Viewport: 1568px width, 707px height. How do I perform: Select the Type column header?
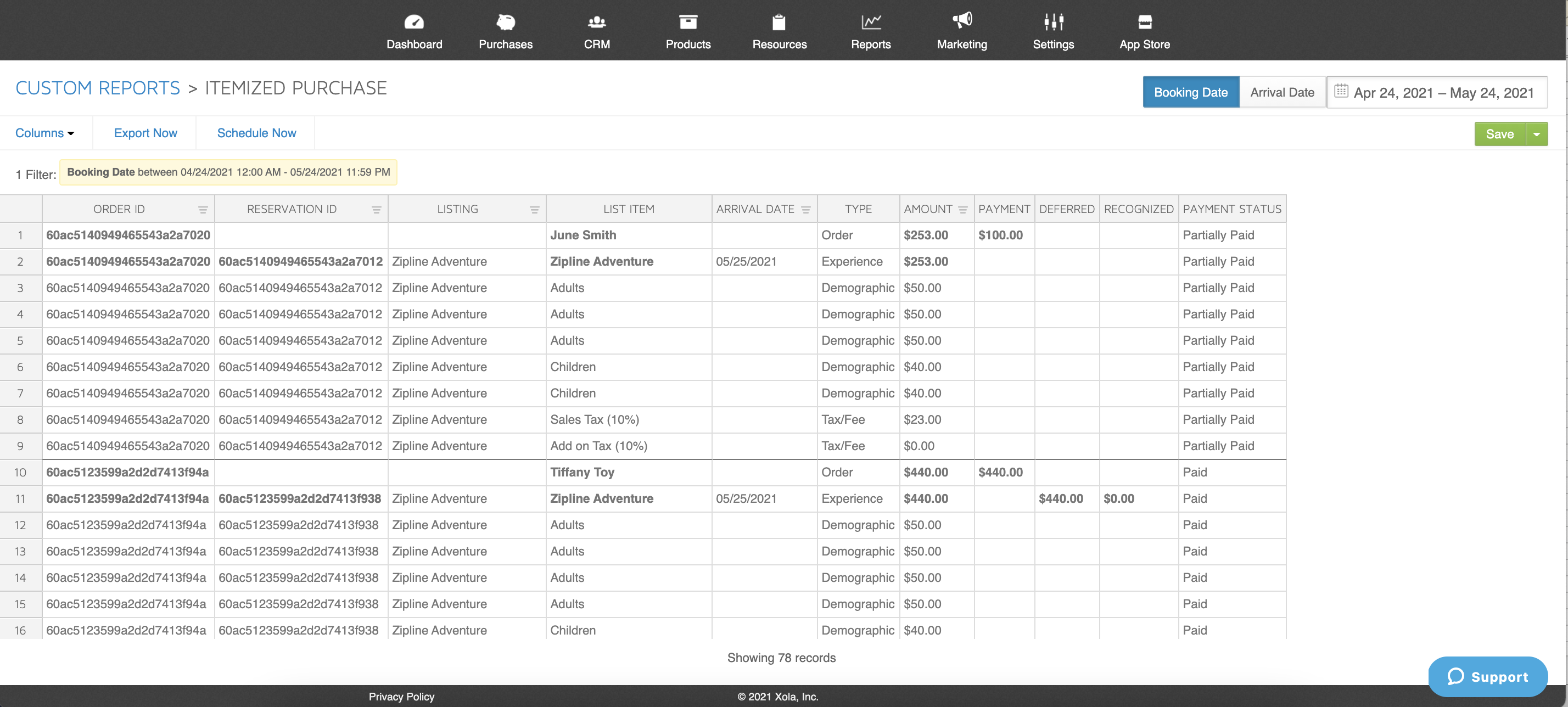point(858,209)
